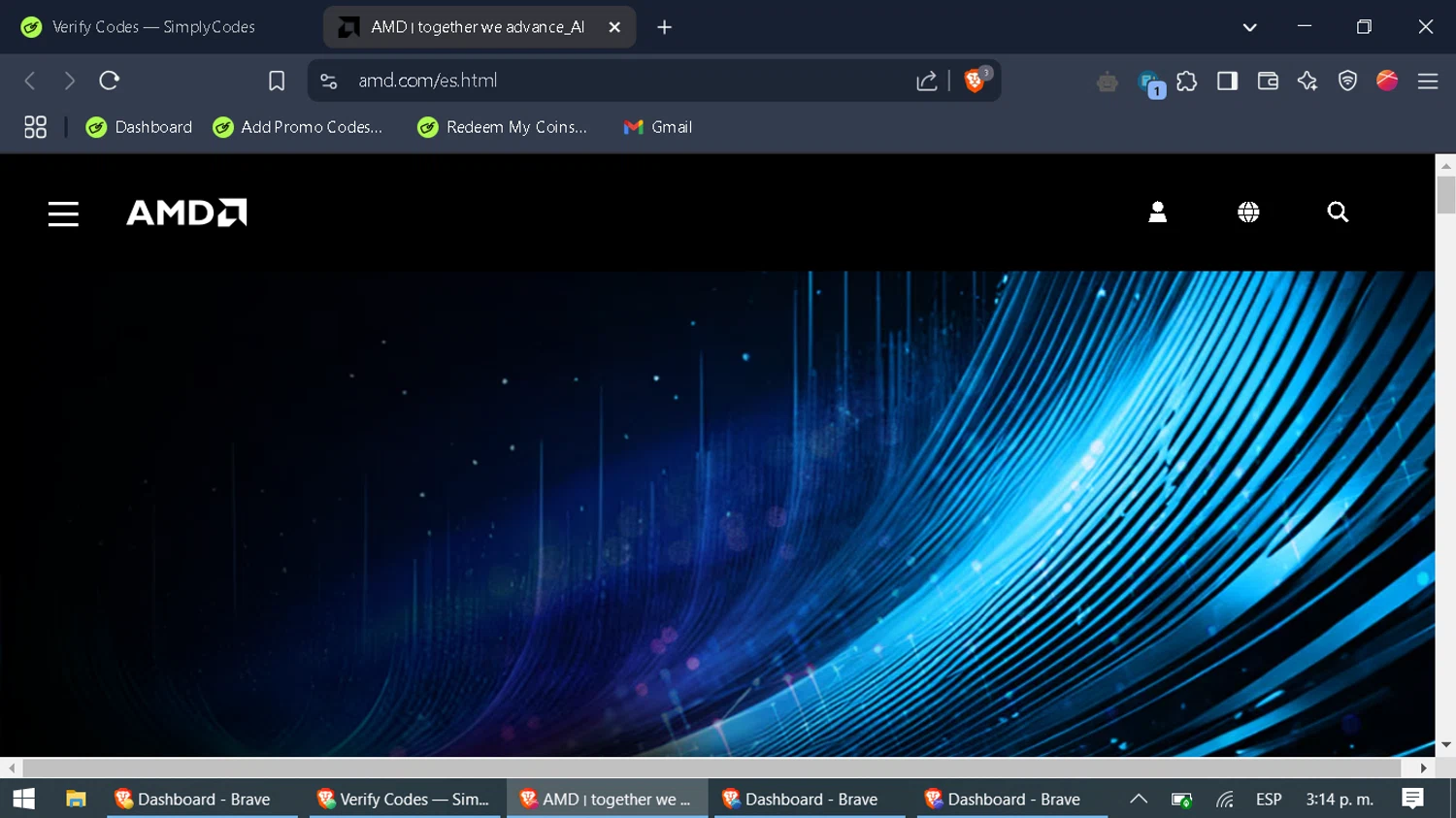The width and height of the screenshot is (1456, 818).
Task: Click the horizontal scrollbar right arrow
Action: [x=1424, y=768]
